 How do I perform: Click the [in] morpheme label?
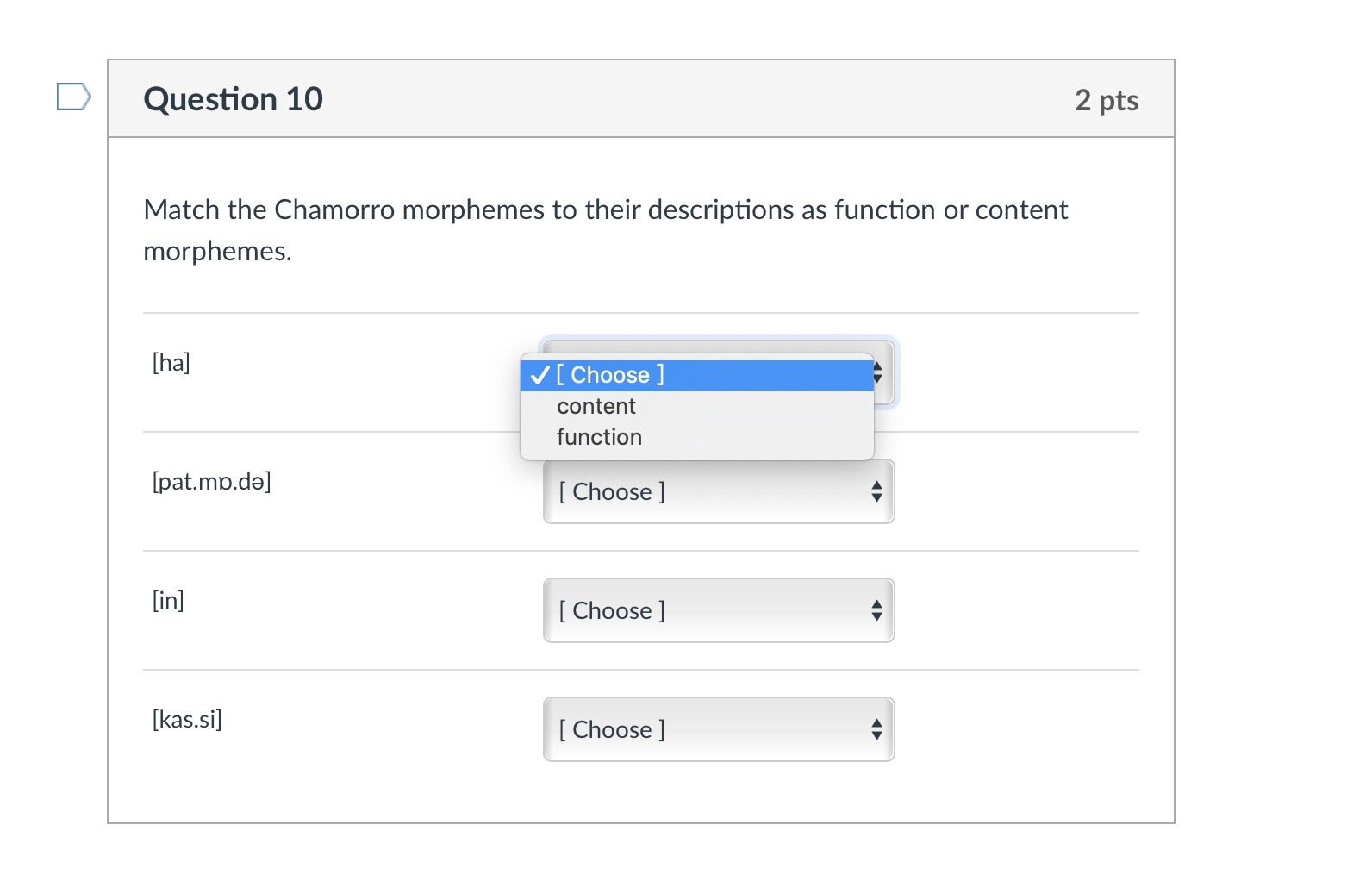(168, 600)
